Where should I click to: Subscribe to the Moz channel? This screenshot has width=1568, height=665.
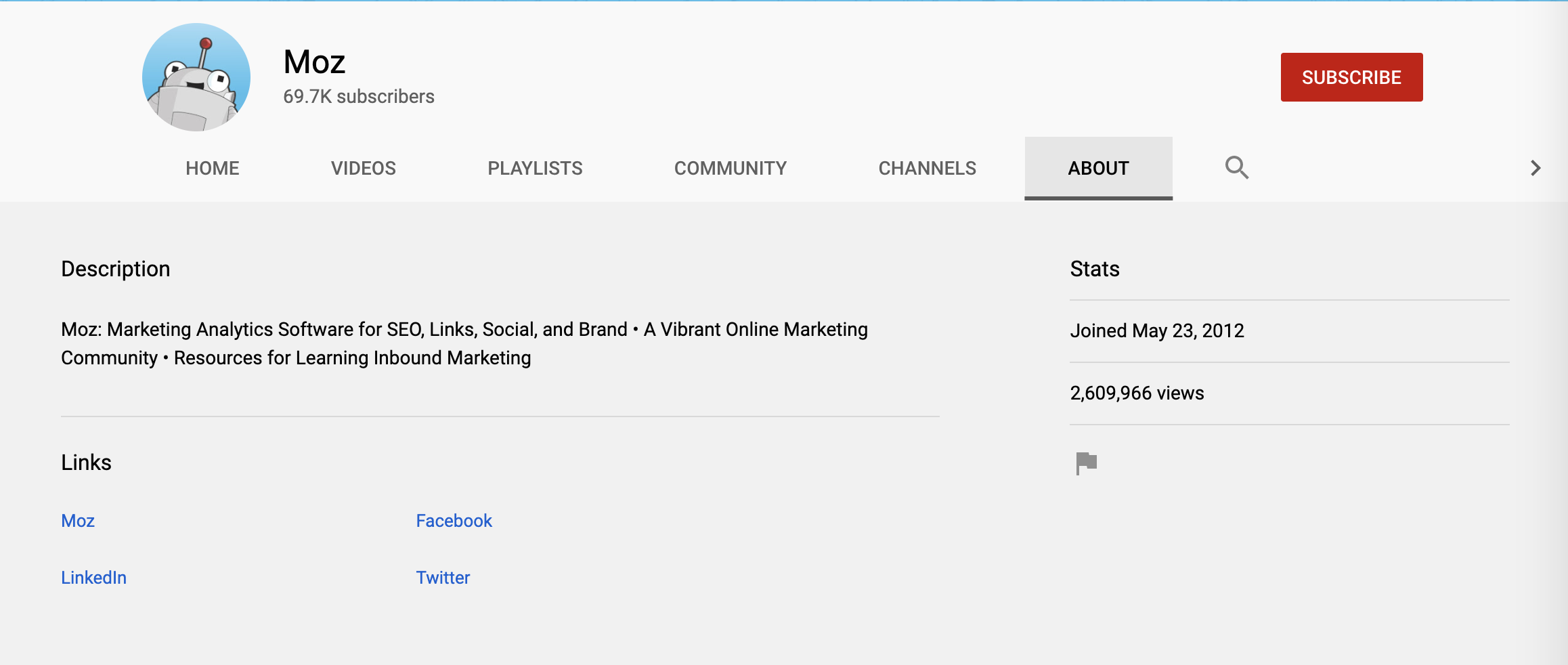coord(1351,77)
